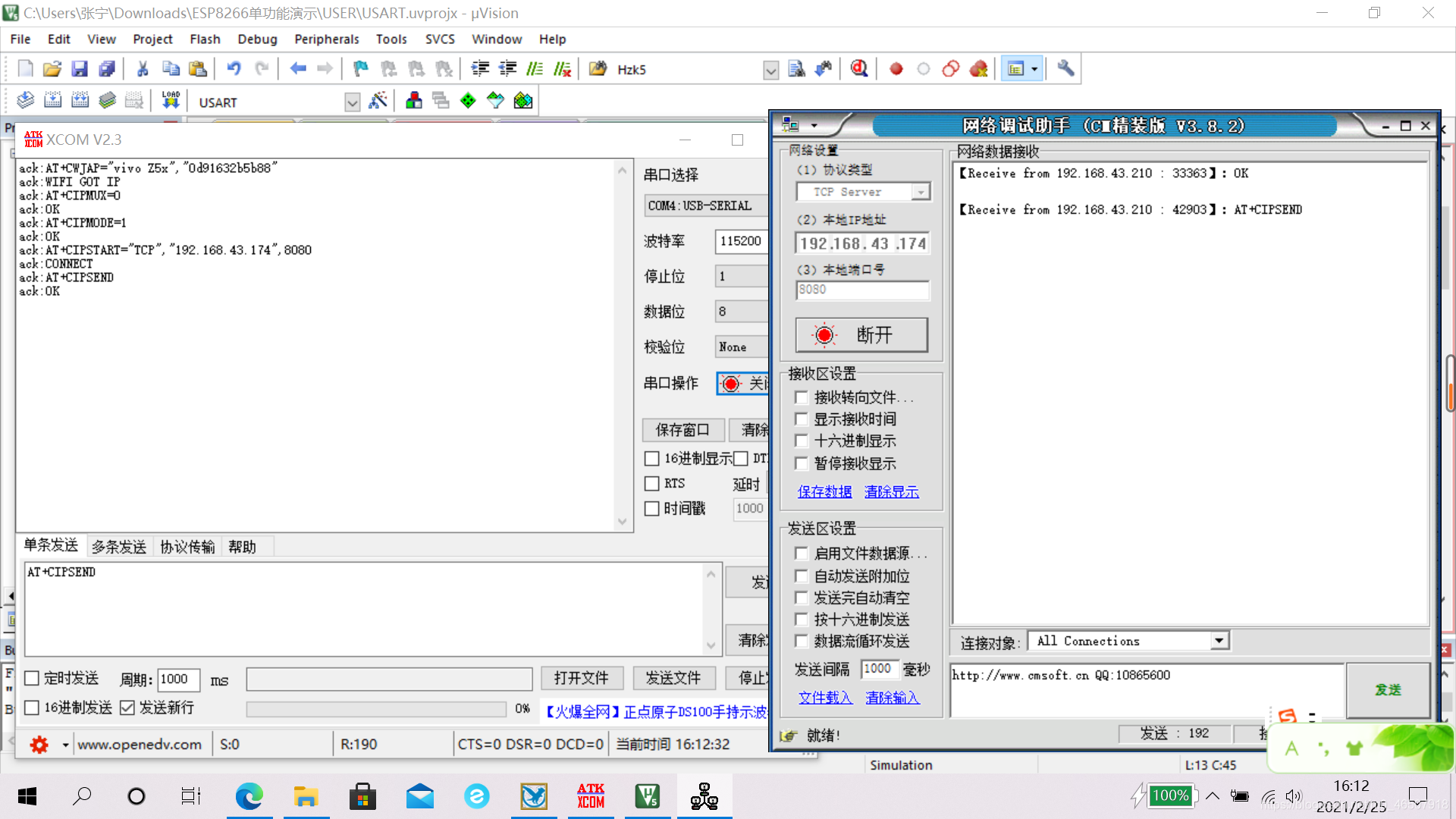Click the green 发送 button in network assistant
The width and height of the screenshot is (1456, 819).
[1388, 689]
